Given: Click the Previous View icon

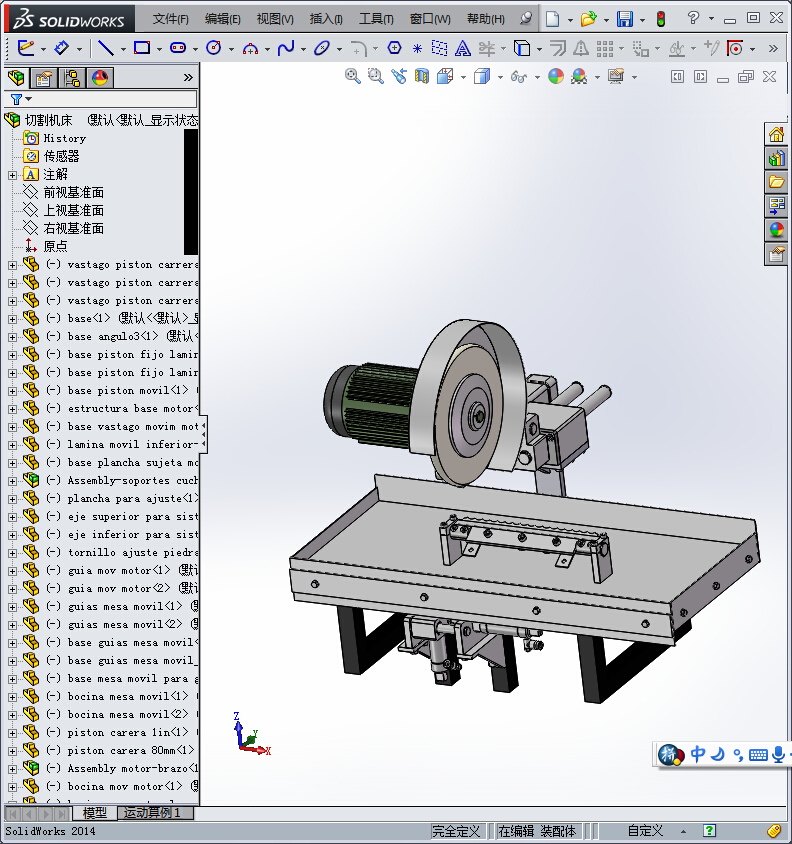Looking at the screenshot, I should (399, 76).
